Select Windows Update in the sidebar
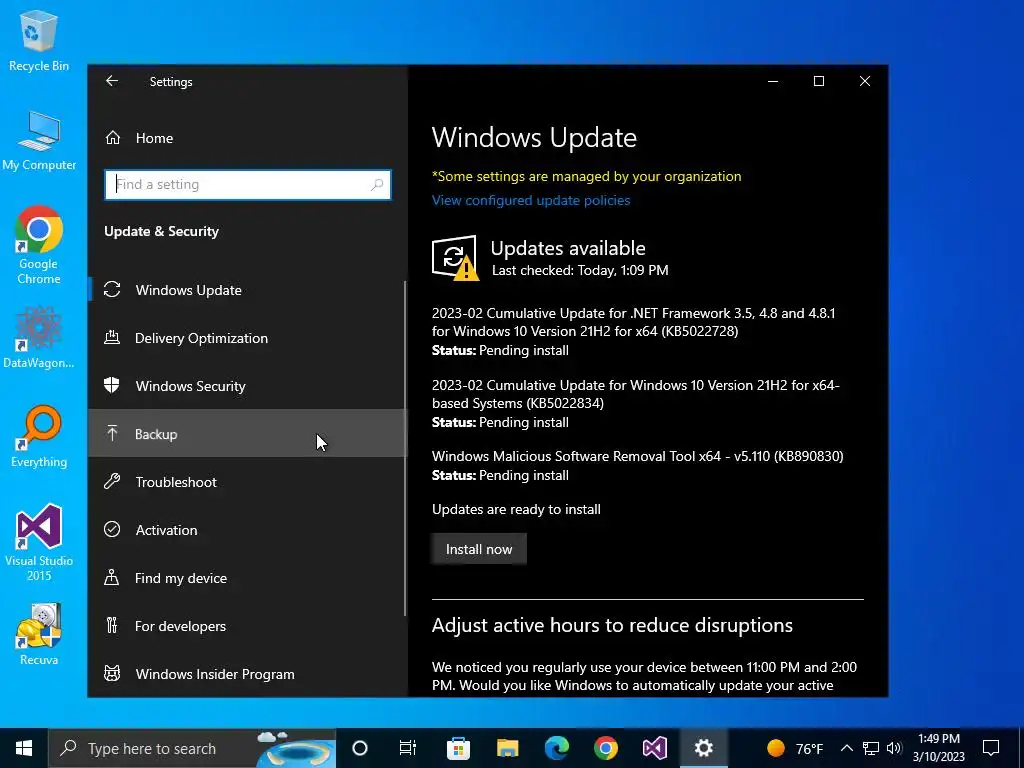Screen dimensions: 1024x768 [247, 289]
